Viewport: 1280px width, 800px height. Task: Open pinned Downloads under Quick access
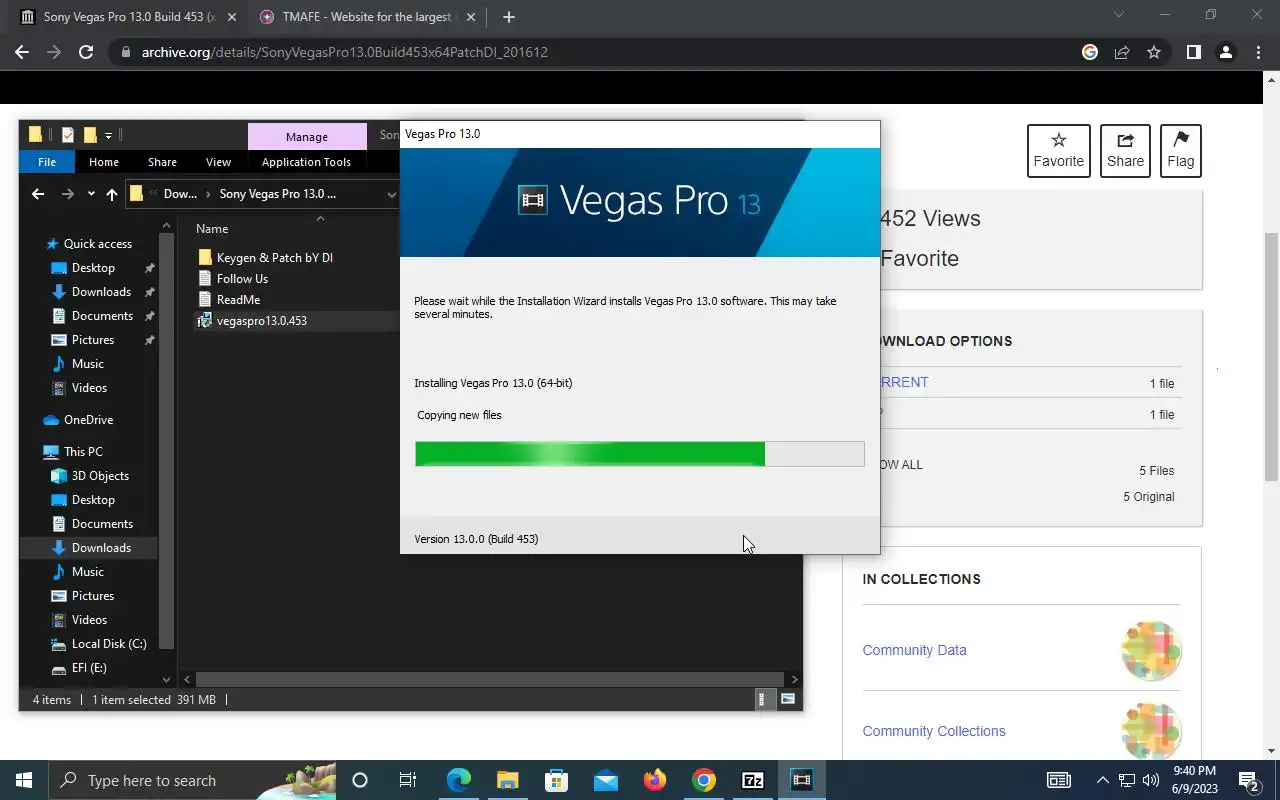[101, 292]
